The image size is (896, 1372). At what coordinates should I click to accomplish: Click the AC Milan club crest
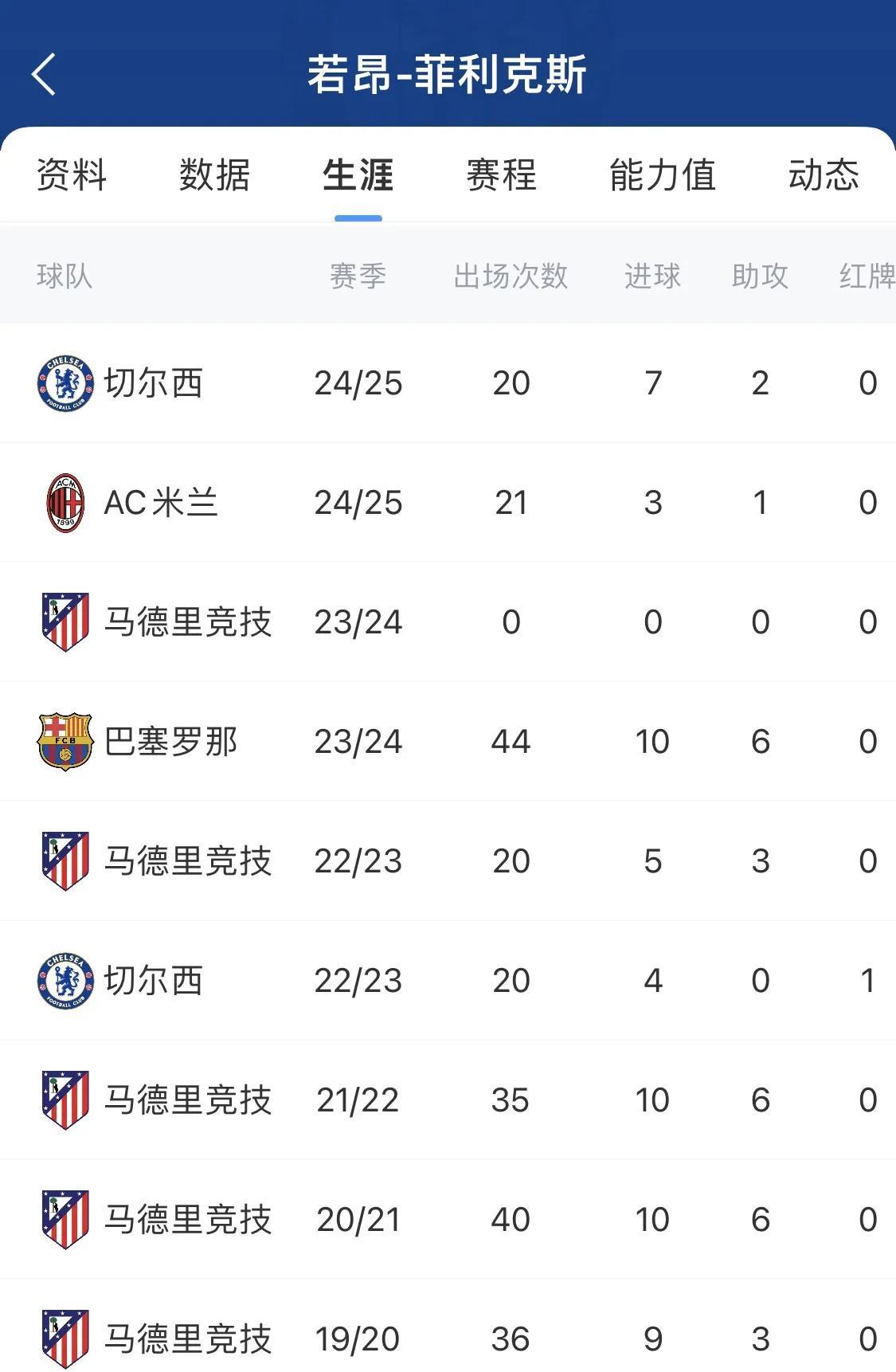(x=65, y=503)
